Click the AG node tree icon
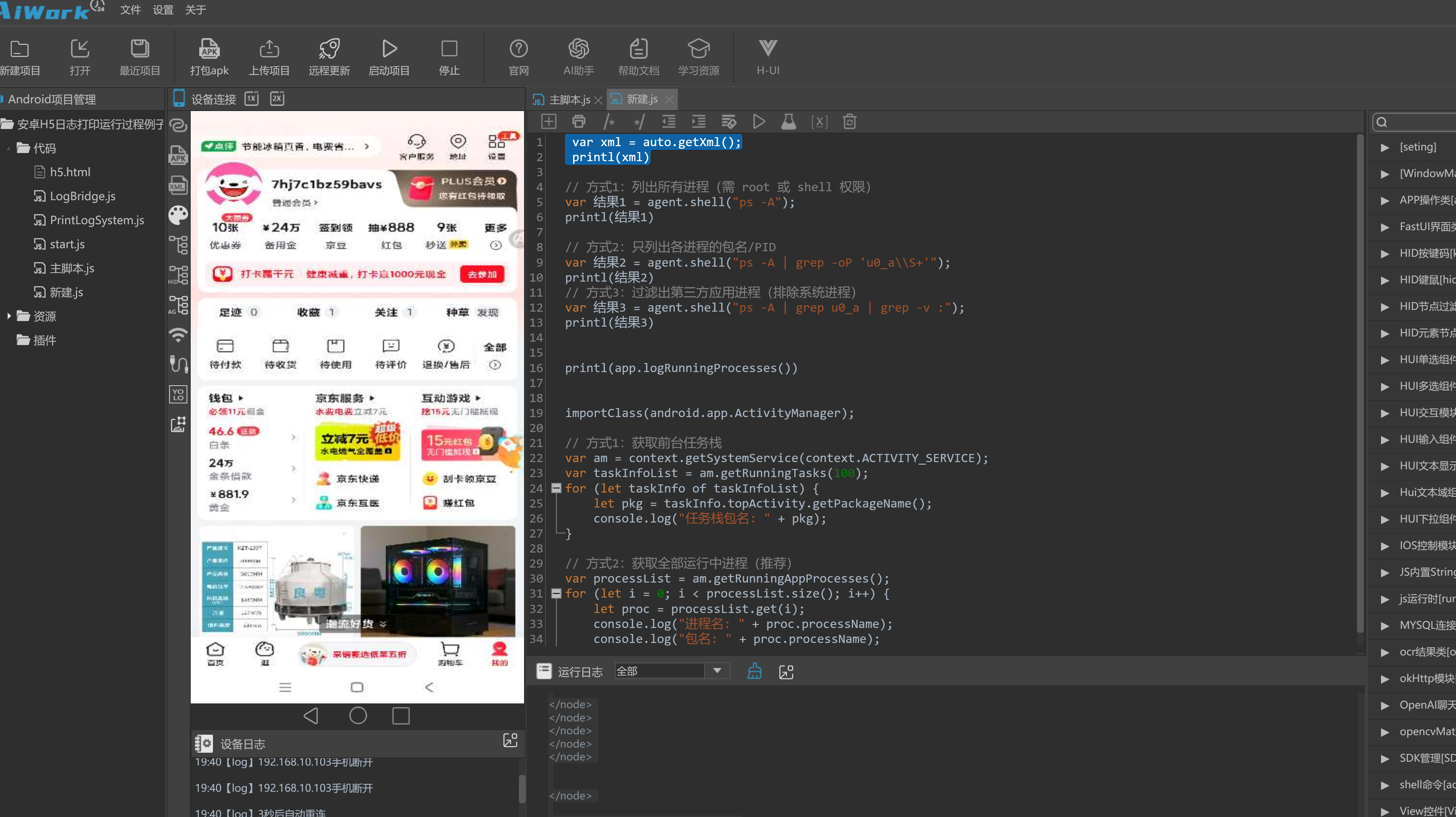The height and width of the screenshot is (817, 1456). click(178, 305)
